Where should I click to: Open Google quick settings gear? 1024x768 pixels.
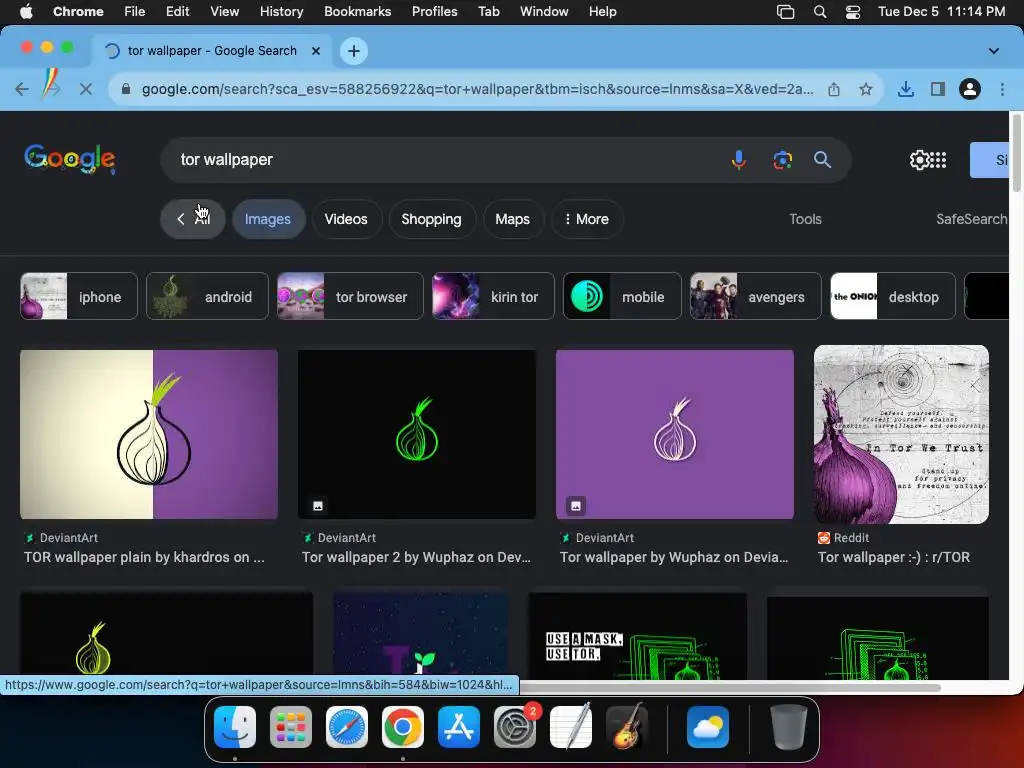click(x=919, y=160)
